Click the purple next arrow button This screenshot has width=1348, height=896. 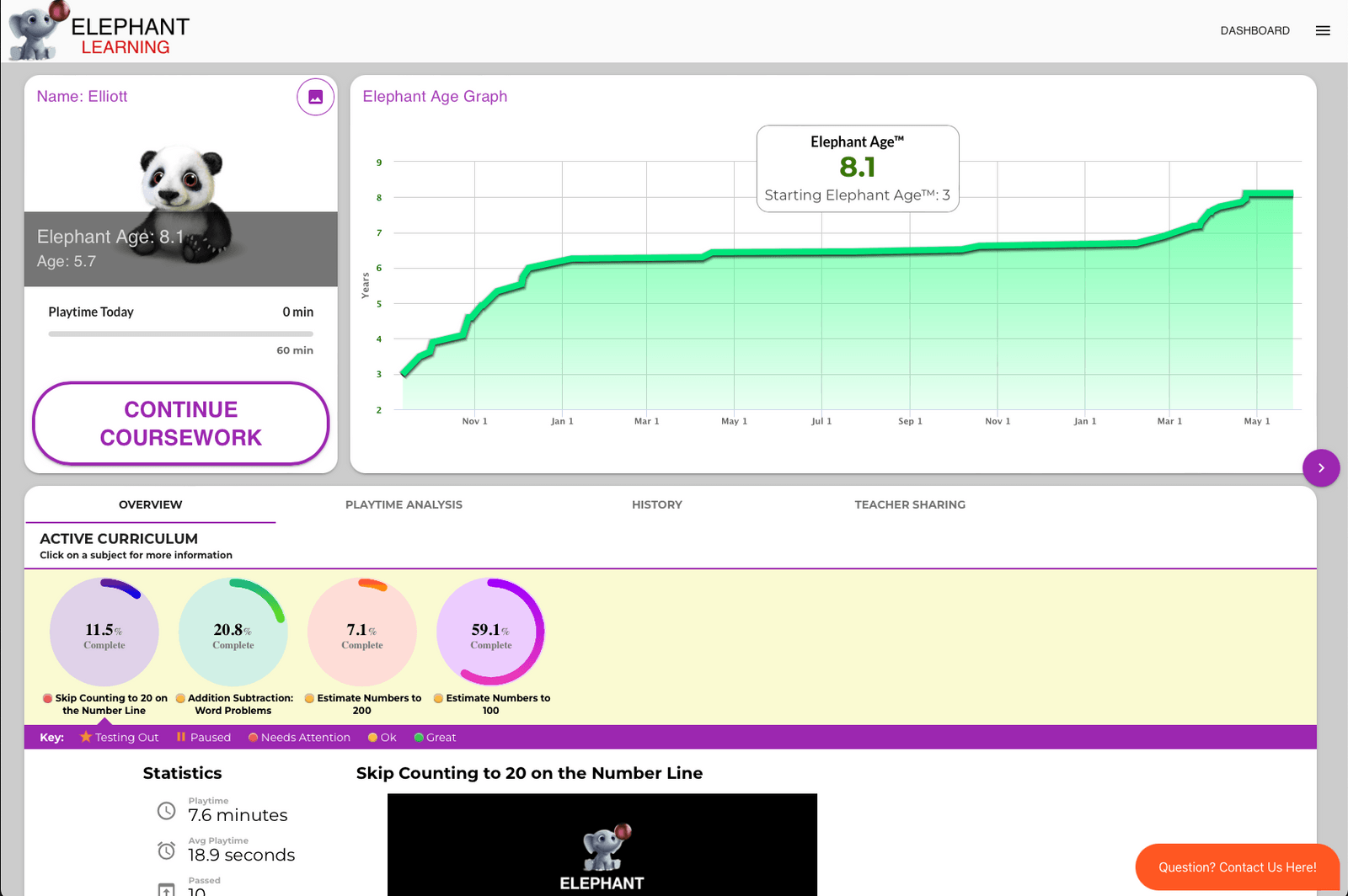pos(1321,467)
